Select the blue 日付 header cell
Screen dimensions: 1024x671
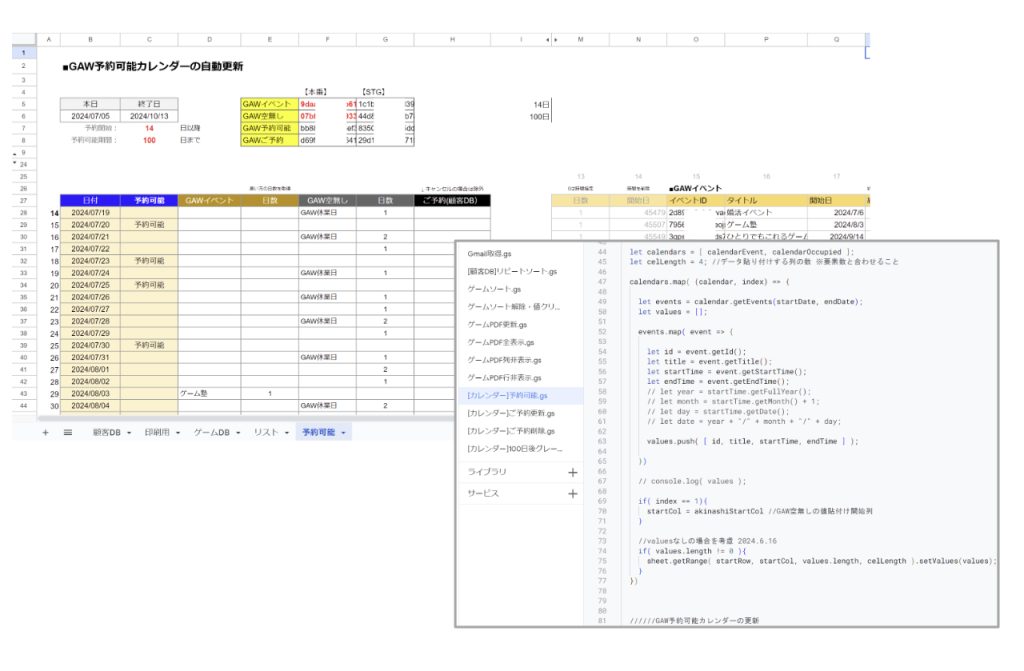(x=90, y=200)
